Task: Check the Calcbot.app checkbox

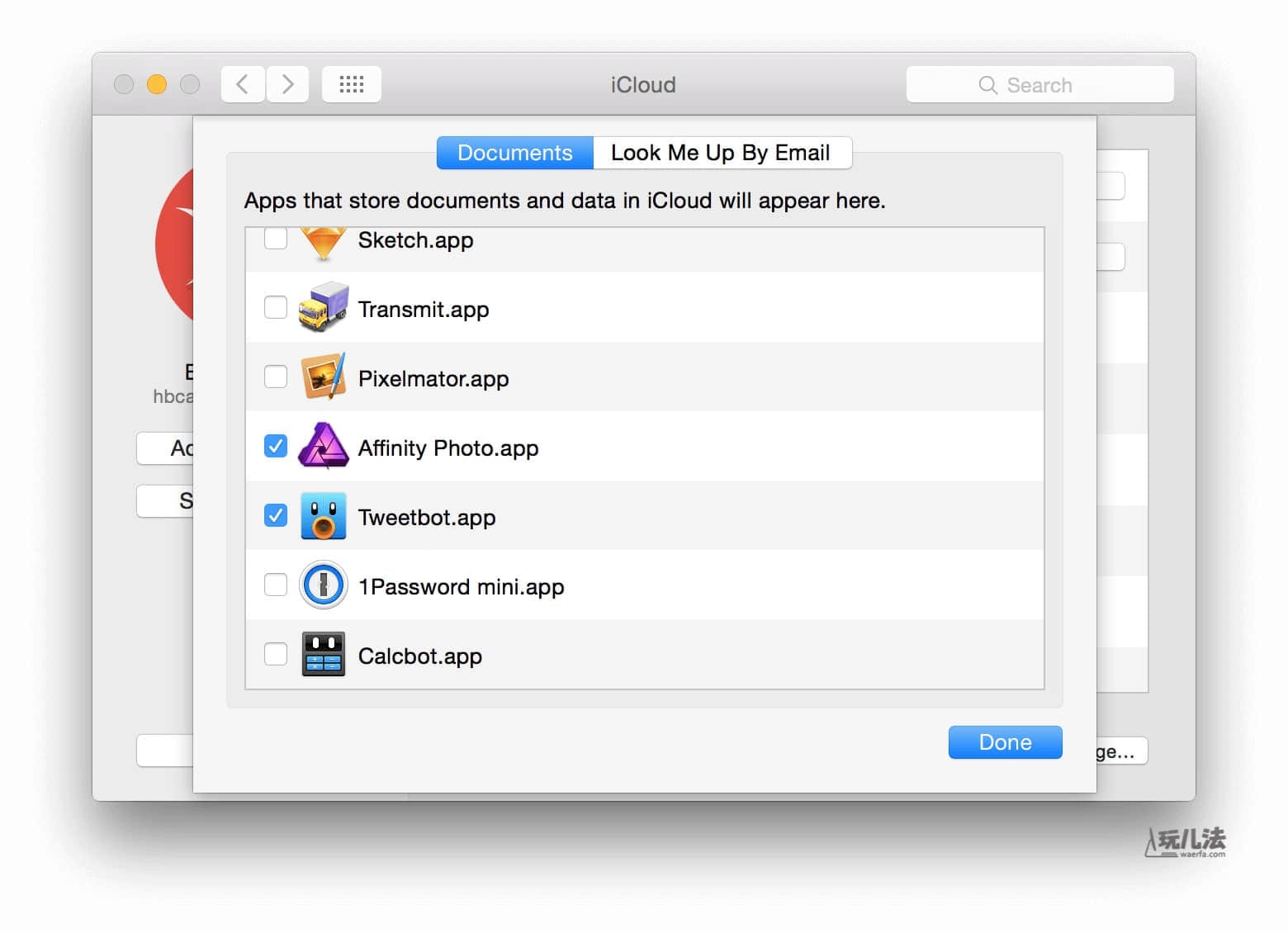Action: click(x=275, y=654)
